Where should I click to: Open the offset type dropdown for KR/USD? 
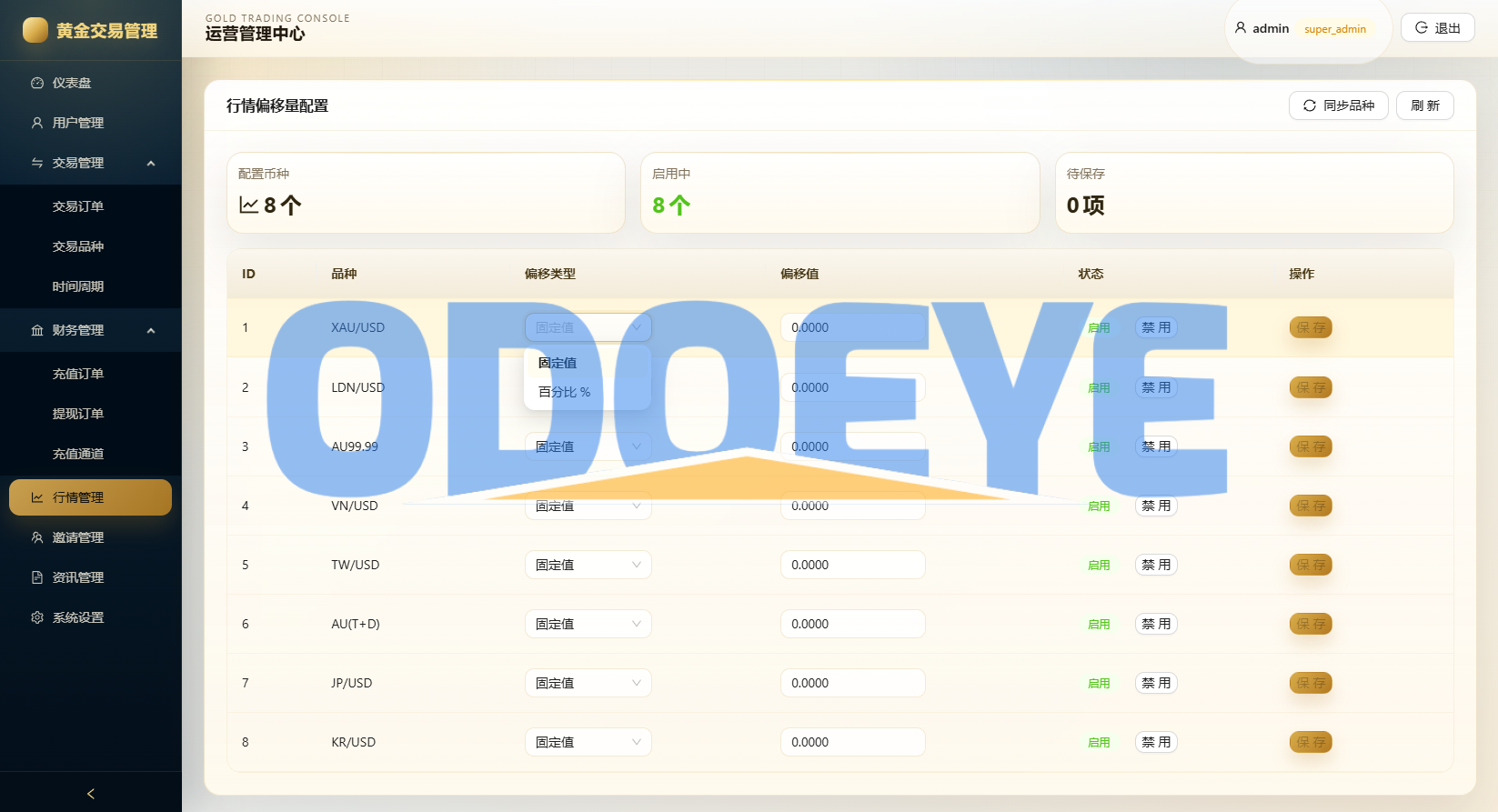588,742
